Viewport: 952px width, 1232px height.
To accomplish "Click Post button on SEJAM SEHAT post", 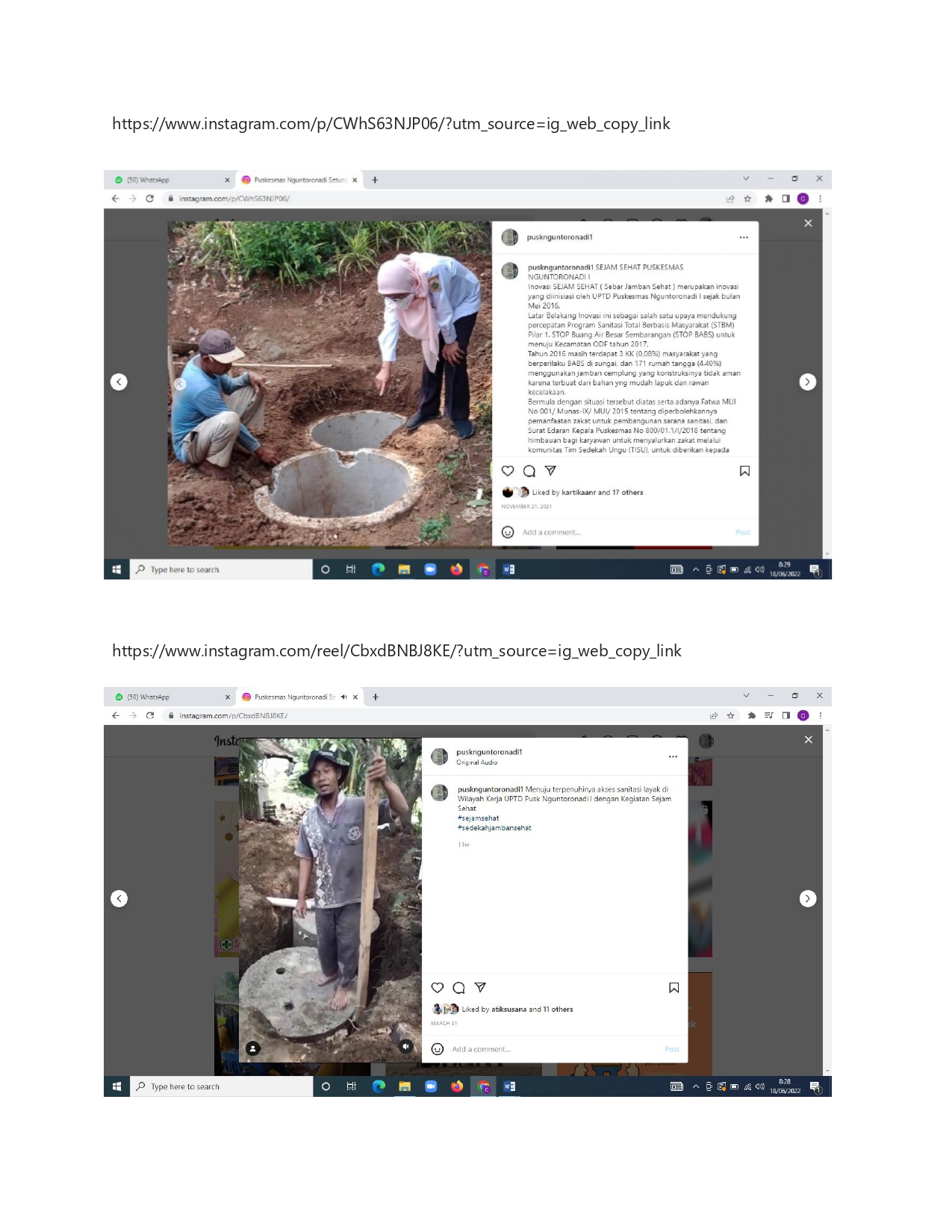I will [x=743, y=532].
